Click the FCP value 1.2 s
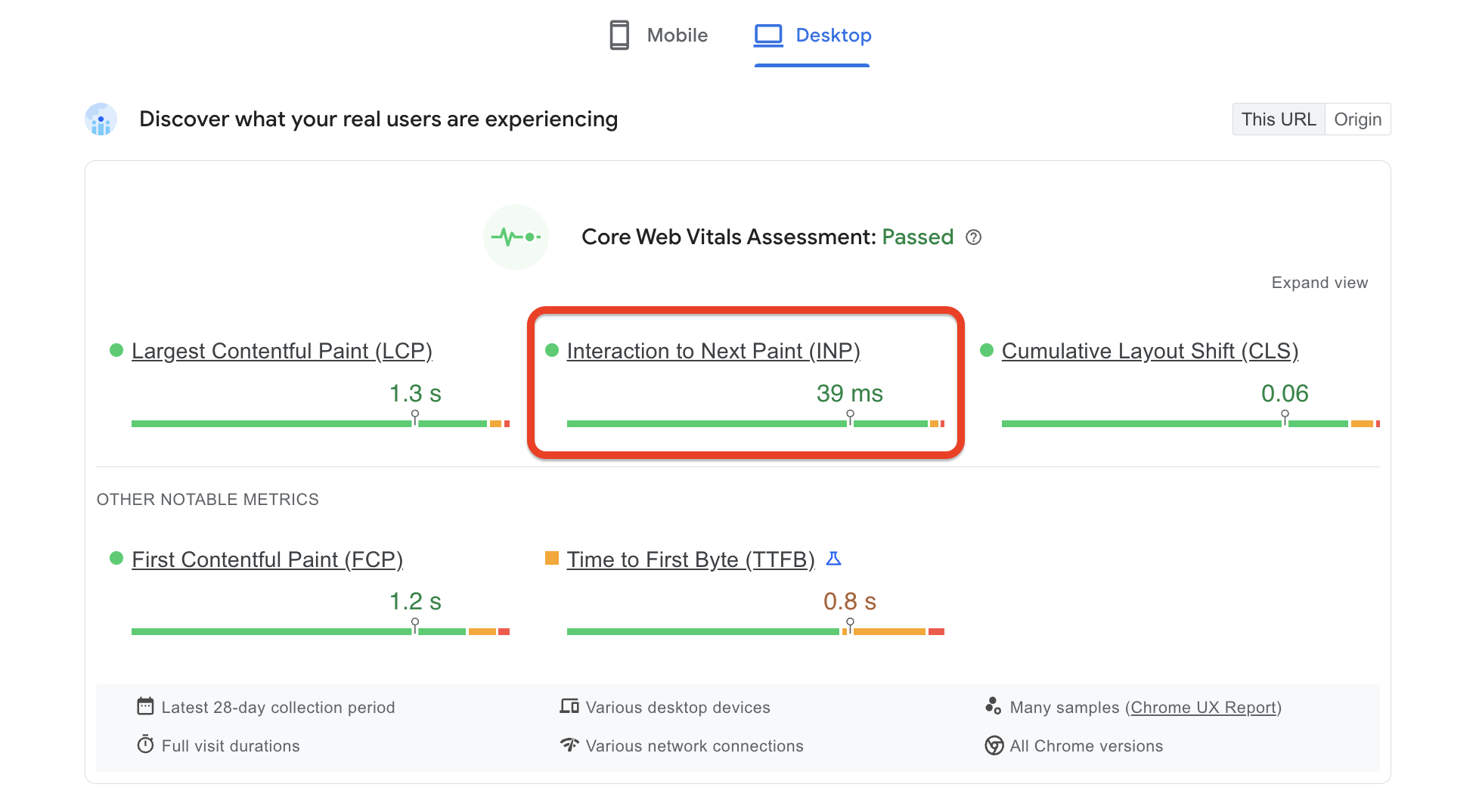 pyautogui.click(x=415, y=601)
